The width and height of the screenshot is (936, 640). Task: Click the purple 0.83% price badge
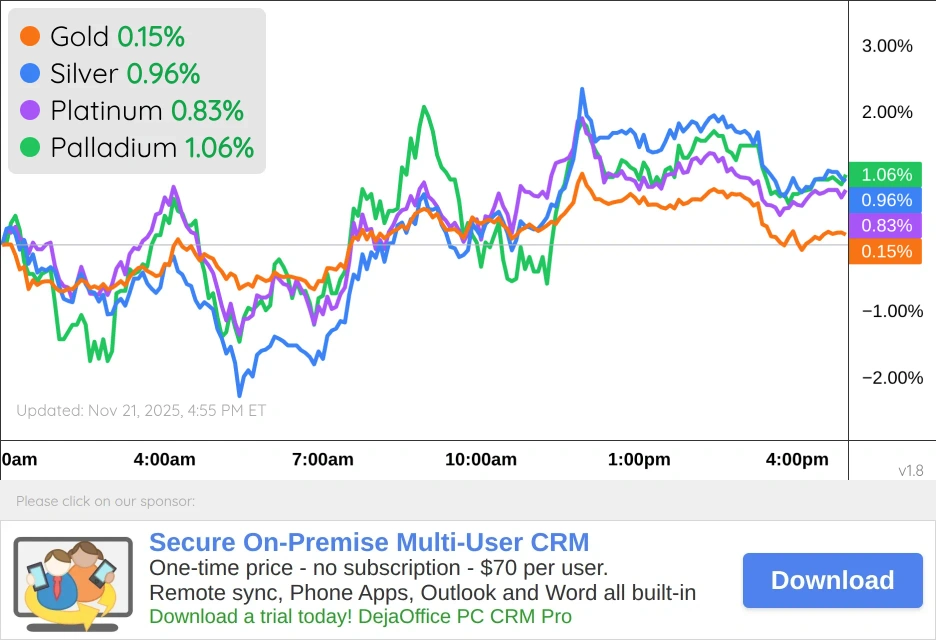point(886,226)
